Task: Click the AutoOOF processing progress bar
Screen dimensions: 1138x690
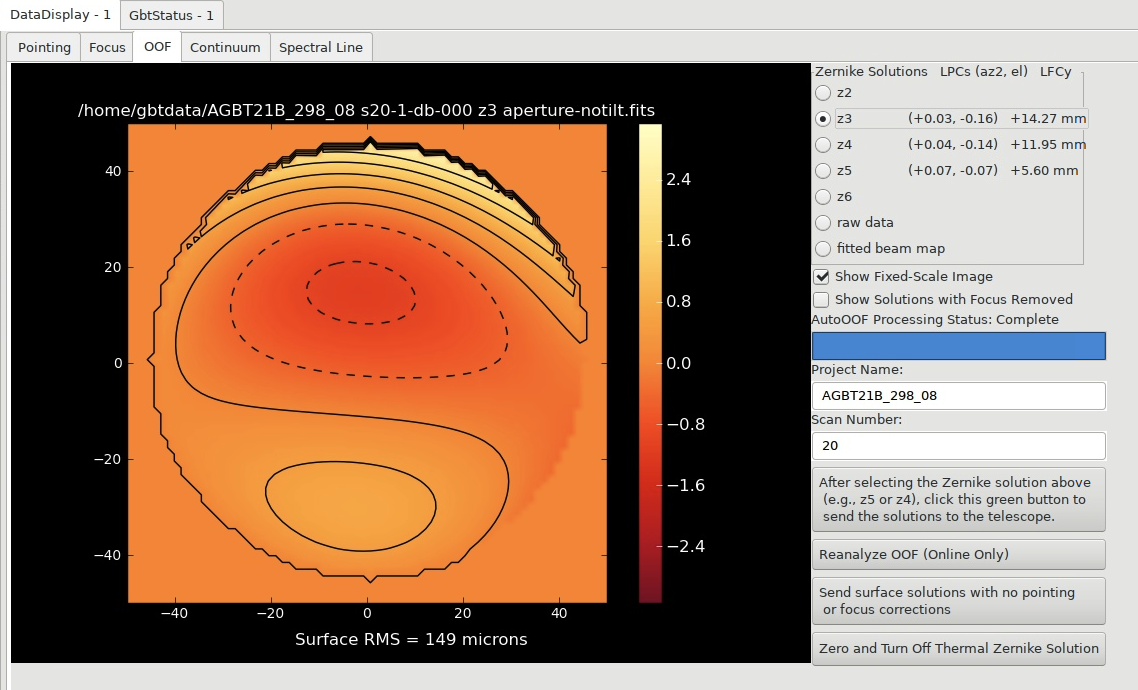Action: coord(958,346)
